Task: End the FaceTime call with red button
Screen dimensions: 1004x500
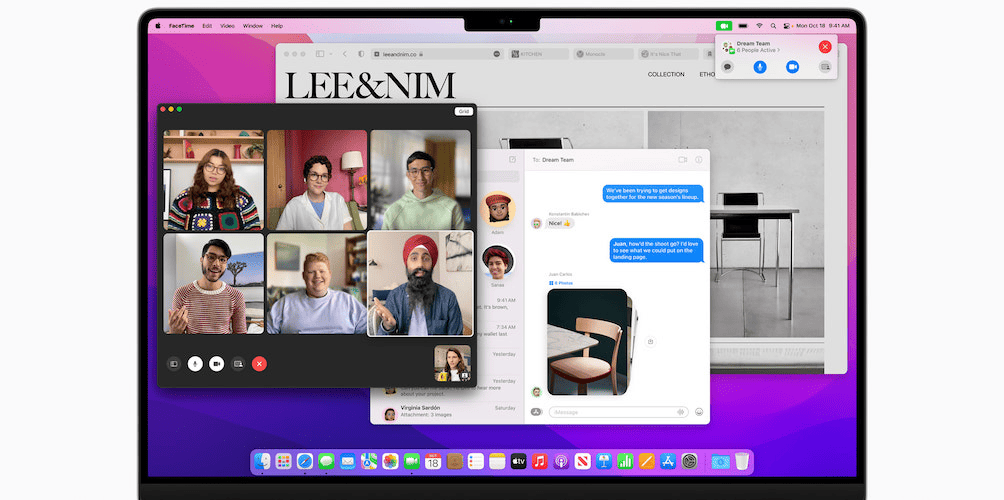Action: [x=260, y=365]
